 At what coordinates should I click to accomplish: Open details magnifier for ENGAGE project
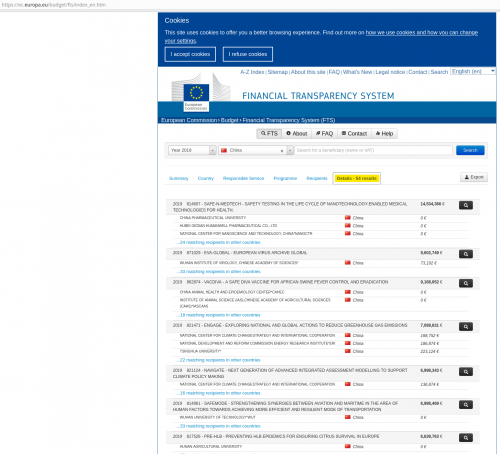[x=466, y=327]
